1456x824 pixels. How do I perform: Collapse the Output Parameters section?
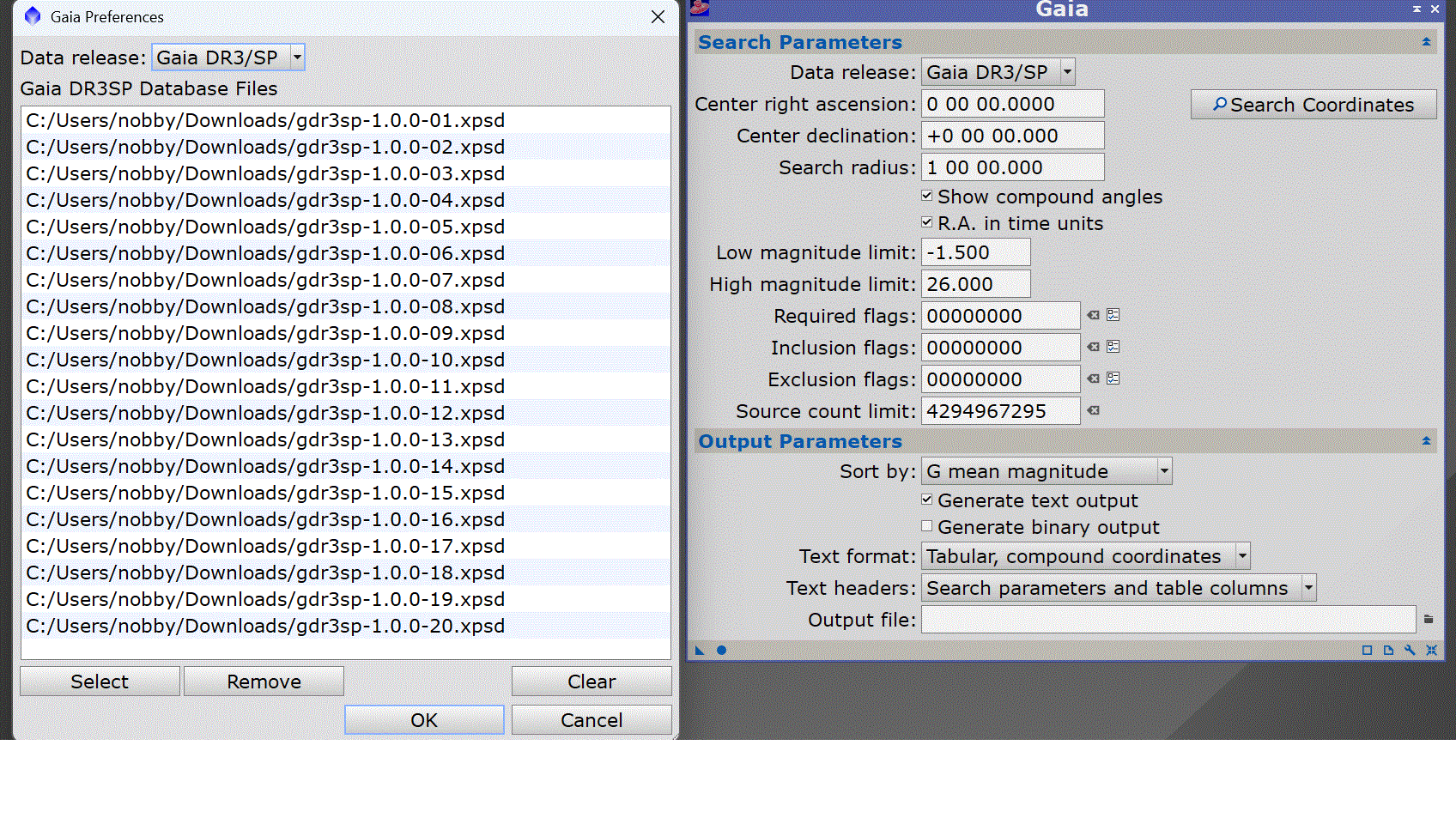[1426, 441]
